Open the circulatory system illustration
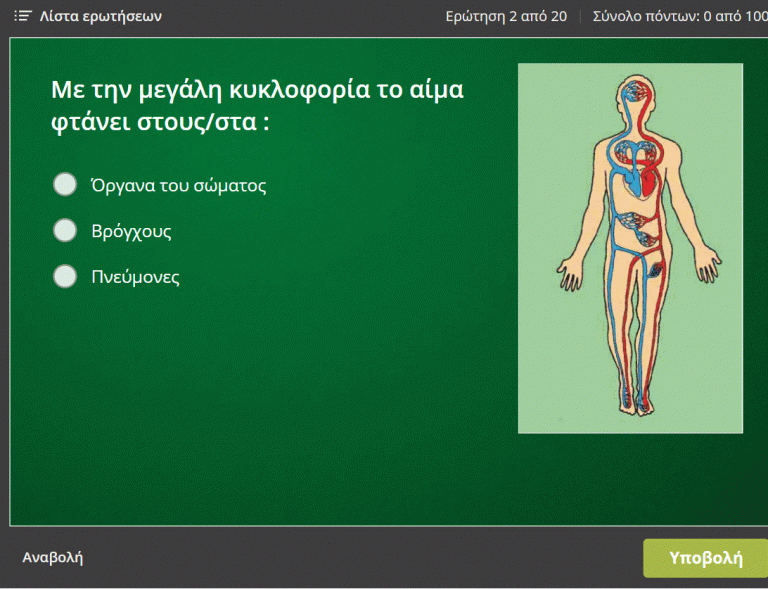This screenshot has width=768, height=589. pyautogui.click(x=630, y=248)
